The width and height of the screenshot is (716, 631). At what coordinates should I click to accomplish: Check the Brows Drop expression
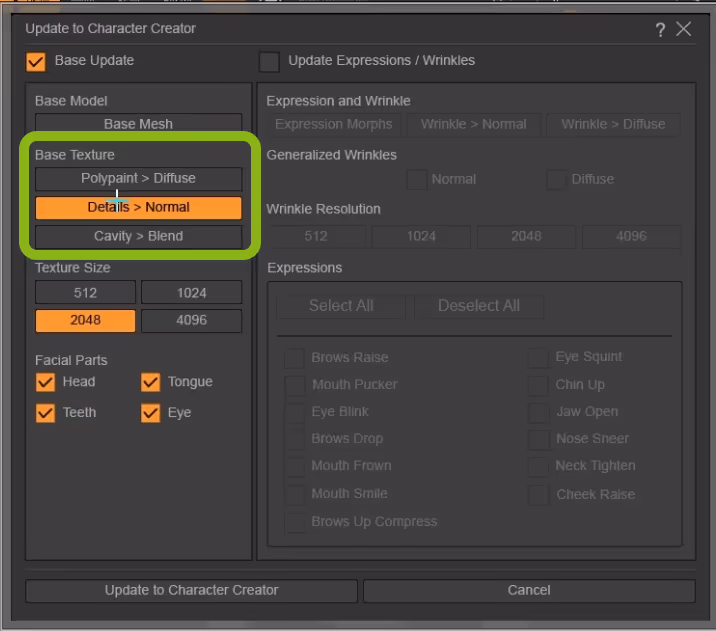295,439
